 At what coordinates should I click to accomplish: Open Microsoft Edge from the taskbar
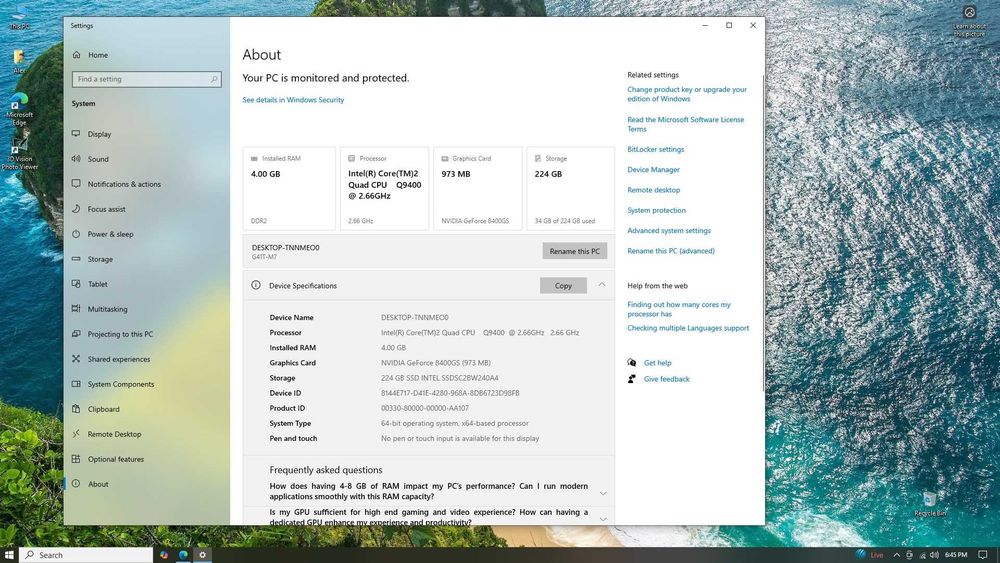click(183, 555)
